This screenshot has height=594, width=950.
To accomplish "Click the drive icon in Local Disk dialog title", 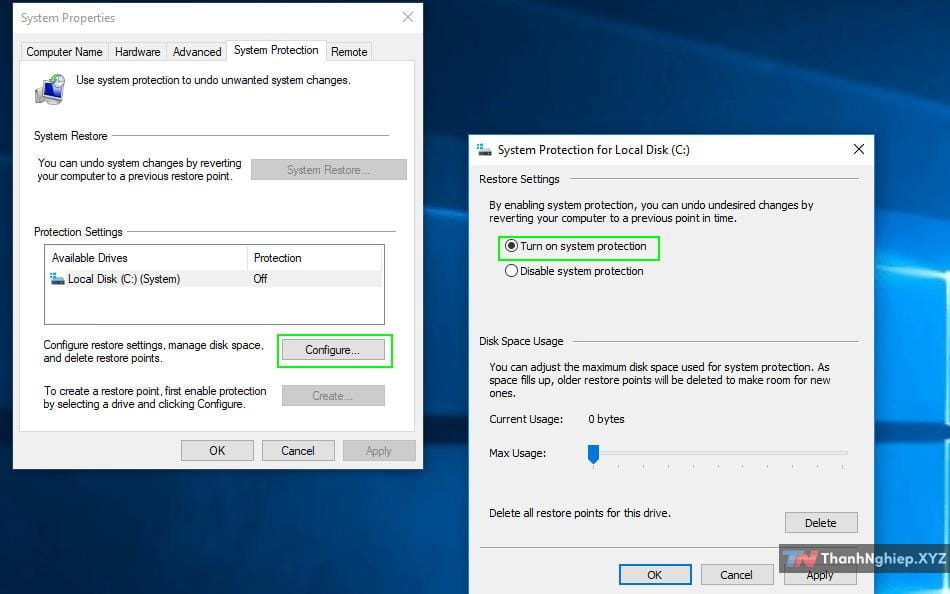I will (484, 150).
